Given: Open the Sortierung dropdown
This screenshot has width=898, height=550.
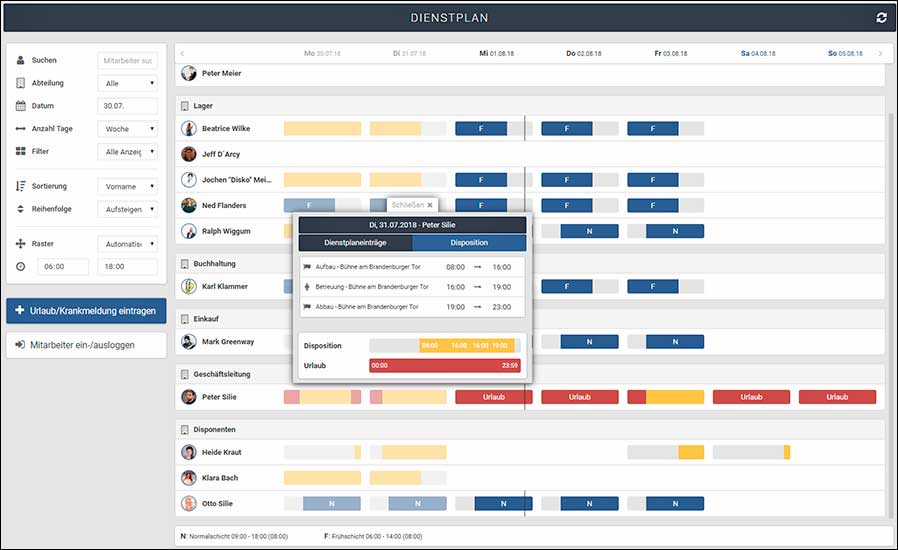Looking at the screenshot, I should tap(127, 186).
